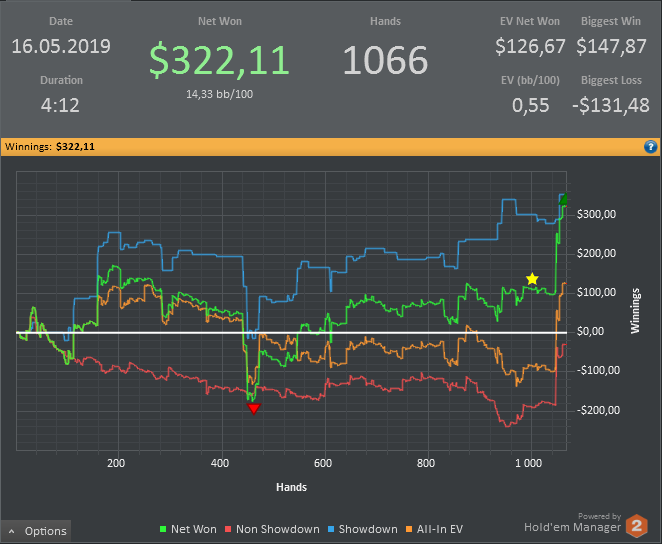Click the 800 hands x-axis label
Image resolution: width=662 pixels, height=544 pixels.
click(x=426, y=463)
